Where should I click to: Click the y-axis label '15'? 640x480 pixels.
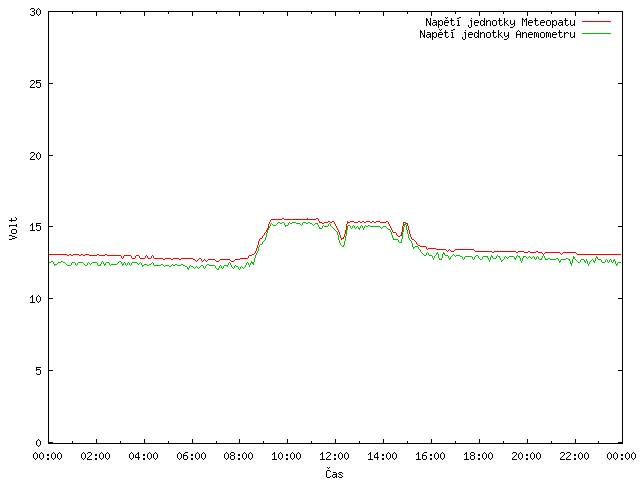point(36,227)
